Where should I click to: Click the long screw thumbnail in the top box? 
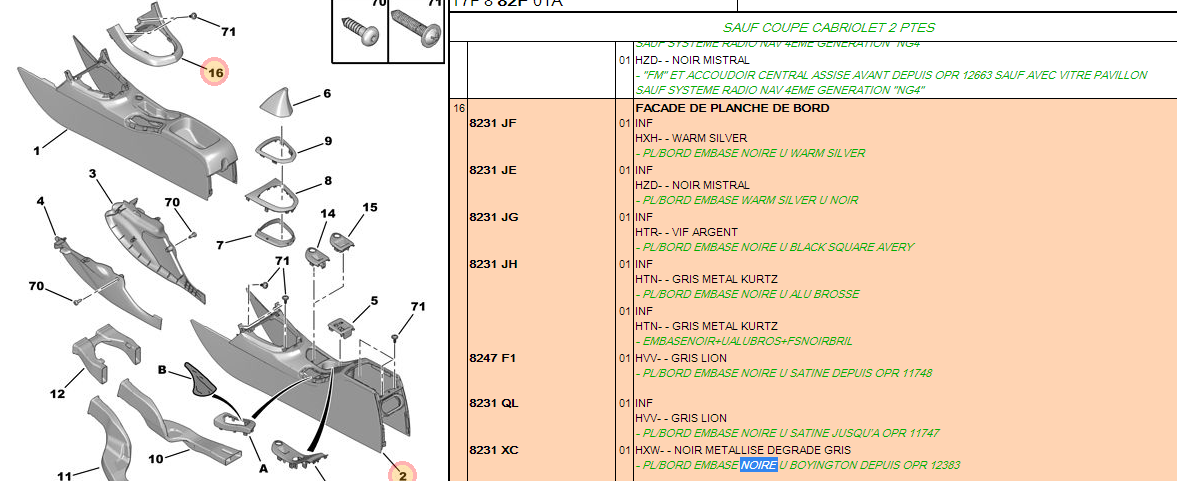[417, 27]
